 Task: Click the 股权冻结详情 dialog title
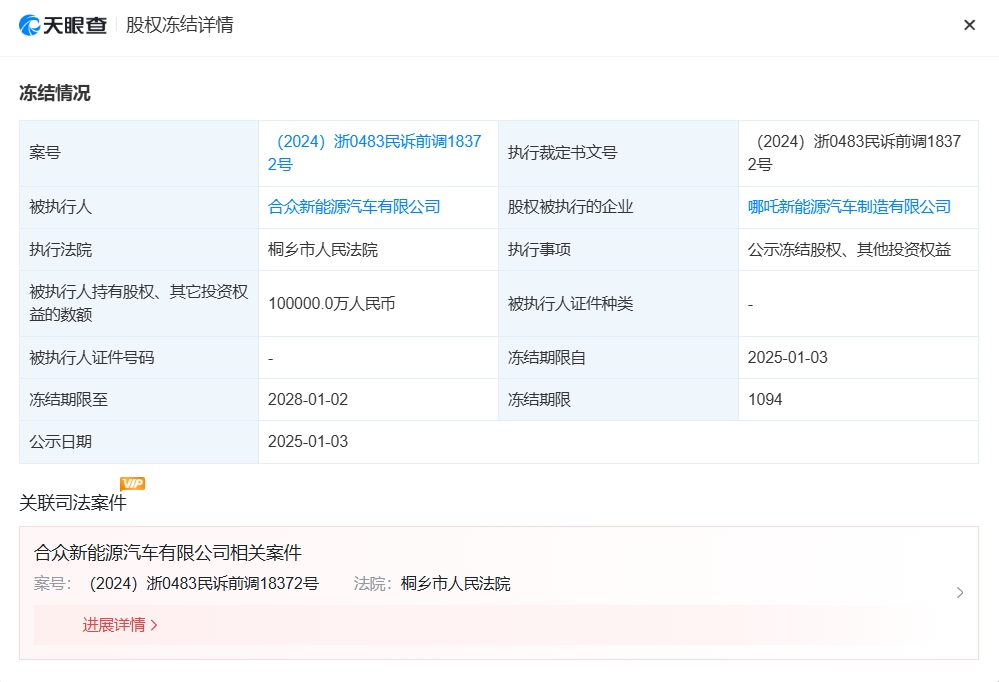(180, 25)
